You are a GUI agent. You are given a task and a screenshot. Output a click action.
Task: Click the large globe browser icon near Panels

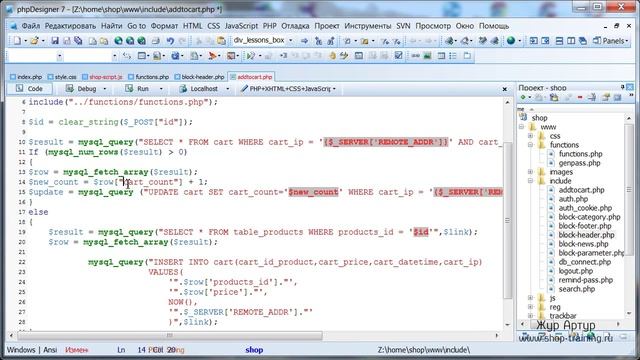pos(511,41)
